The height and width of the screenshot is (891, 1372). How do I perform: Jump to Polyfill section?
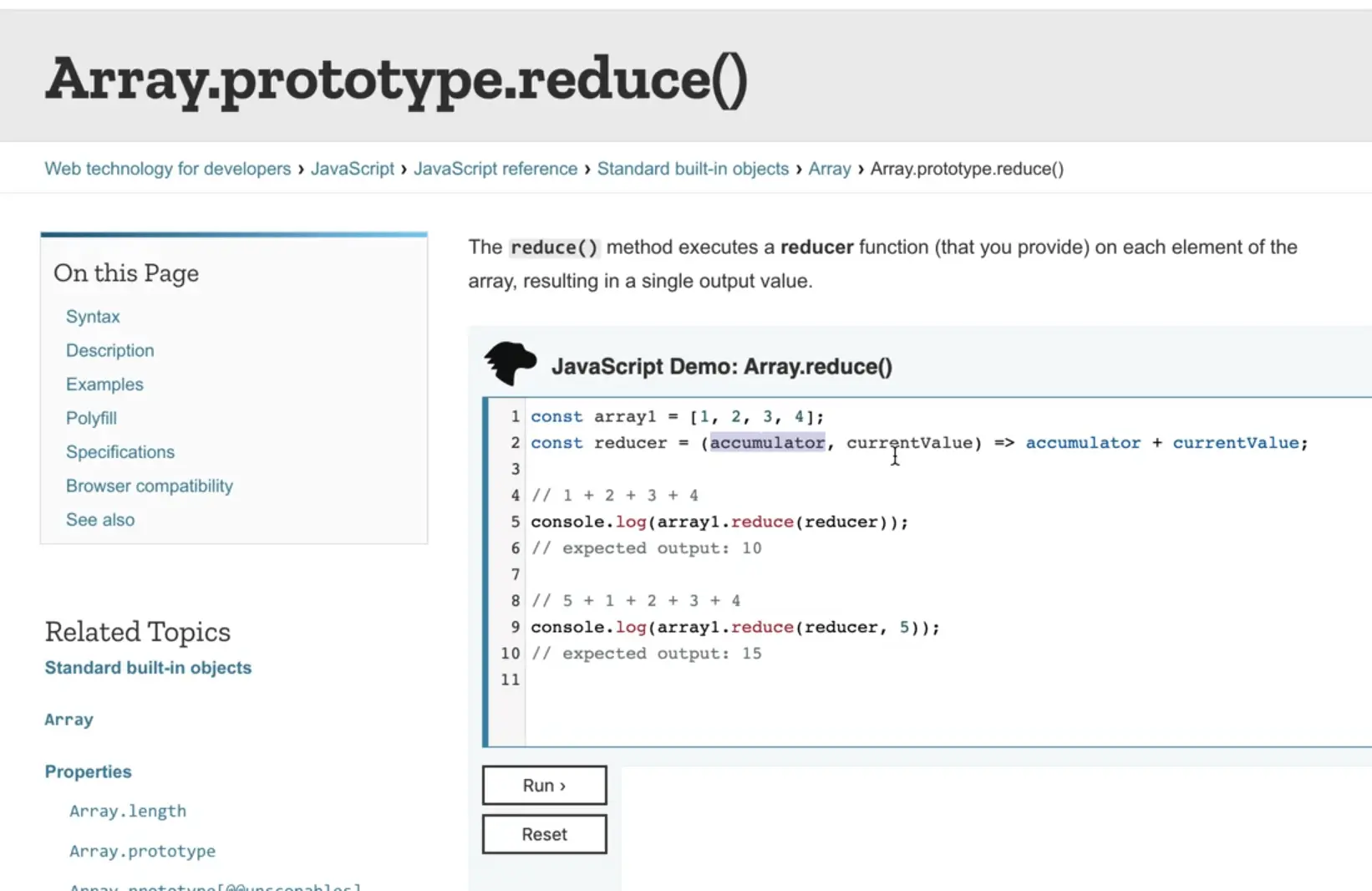91,418
